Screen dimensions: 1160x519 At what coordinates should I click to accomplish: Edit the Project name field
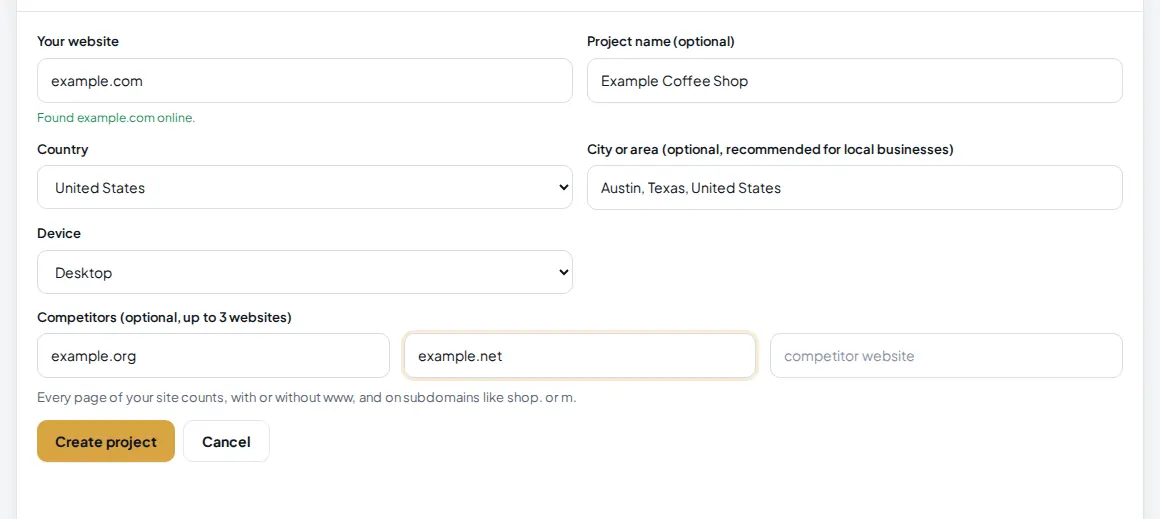[854, 81]
